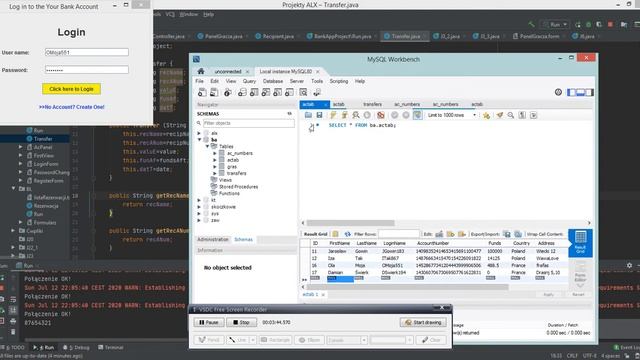Switch to Form Editor side panel

point(580,274)
